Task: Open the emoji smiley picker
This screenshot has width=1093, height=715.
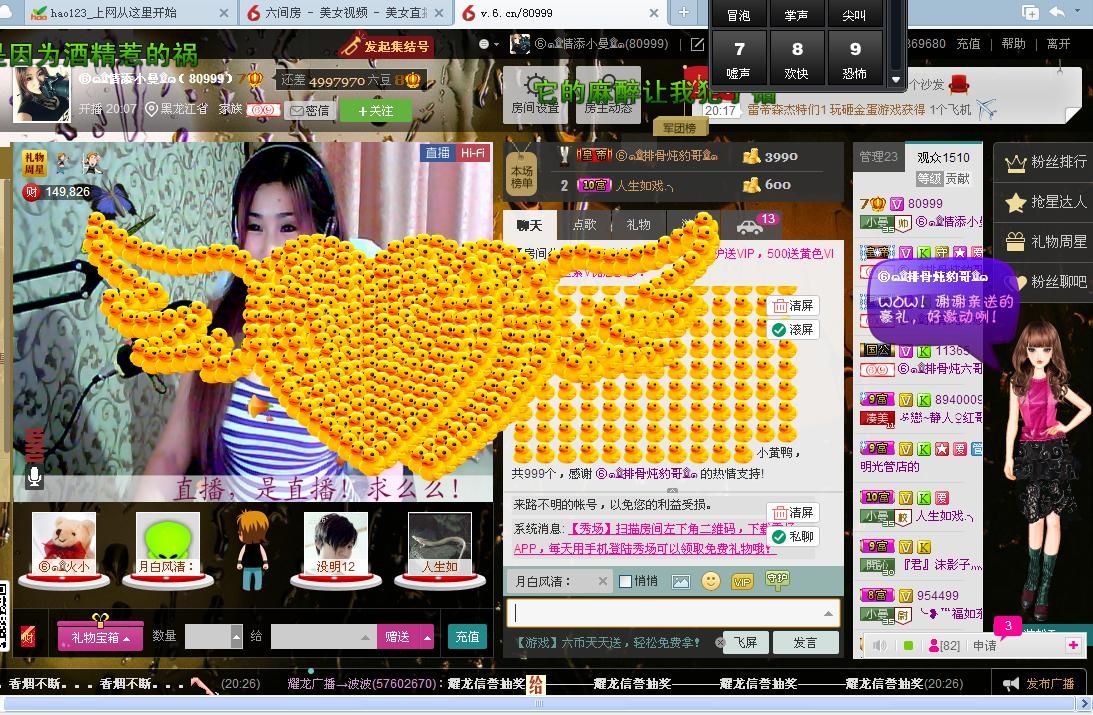Action: pos(711,581)
